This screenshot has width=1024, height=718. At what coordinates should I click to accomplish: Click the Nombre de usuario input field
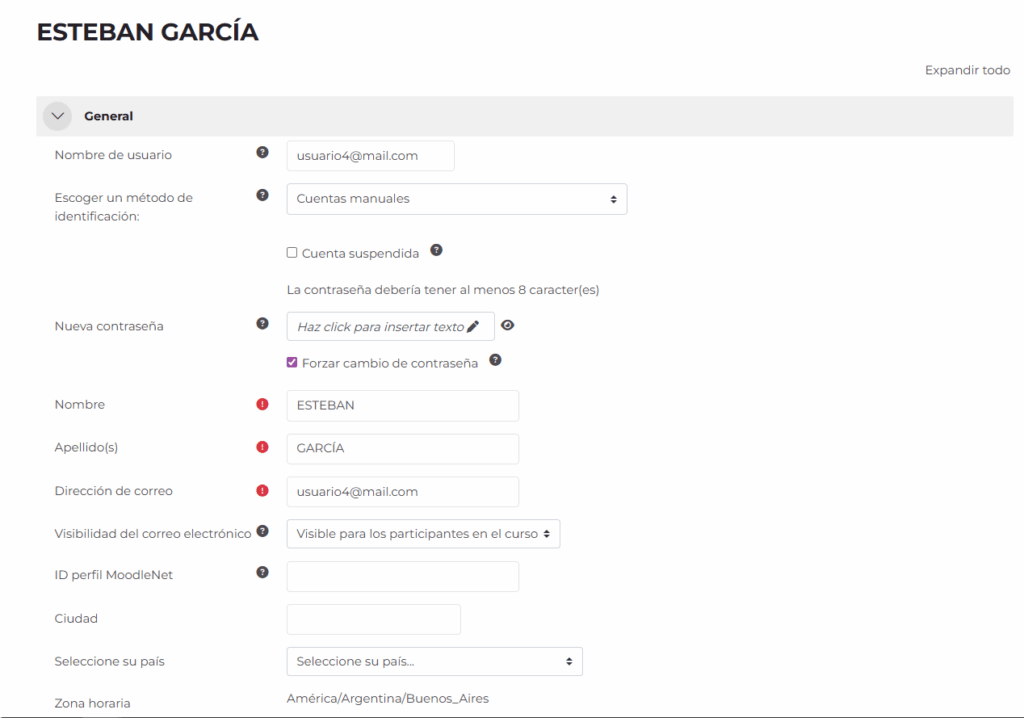click(370, 156)
